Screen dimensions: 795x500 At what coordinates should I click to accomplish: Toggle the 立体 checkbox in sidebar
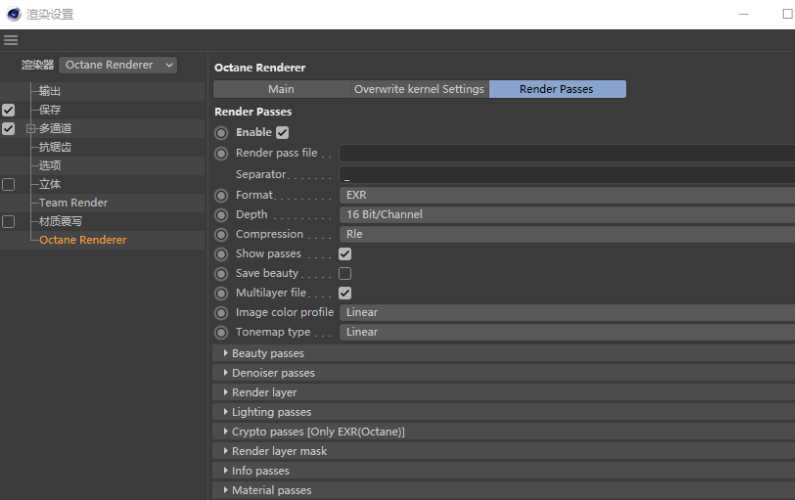9,184
